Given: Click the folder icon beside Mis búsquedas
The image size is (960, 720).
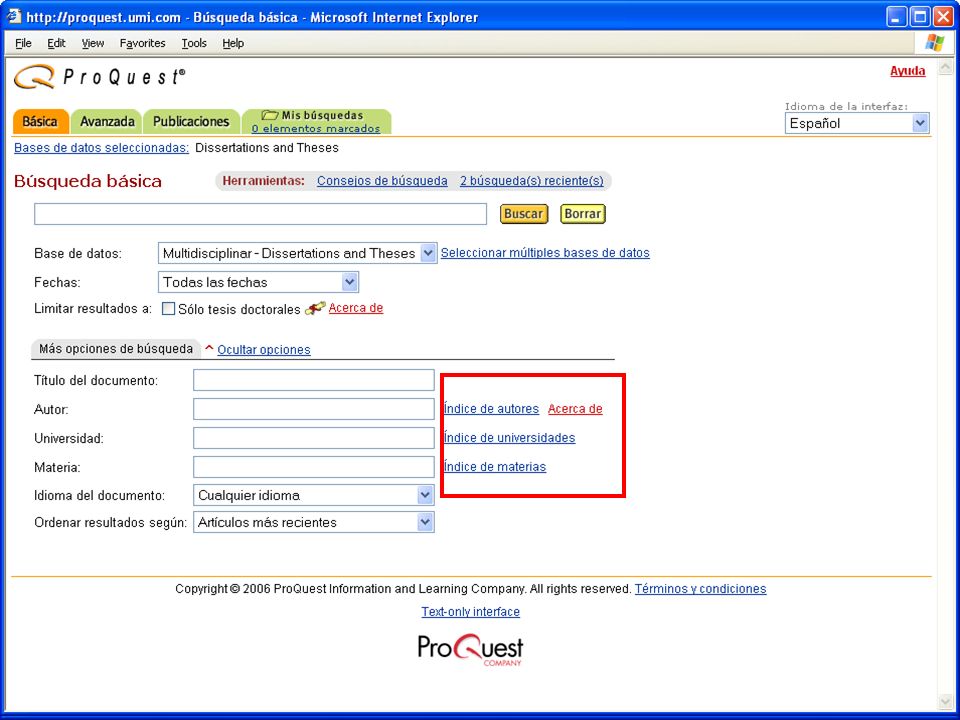Looking at the screenshot, I should 270,114.
